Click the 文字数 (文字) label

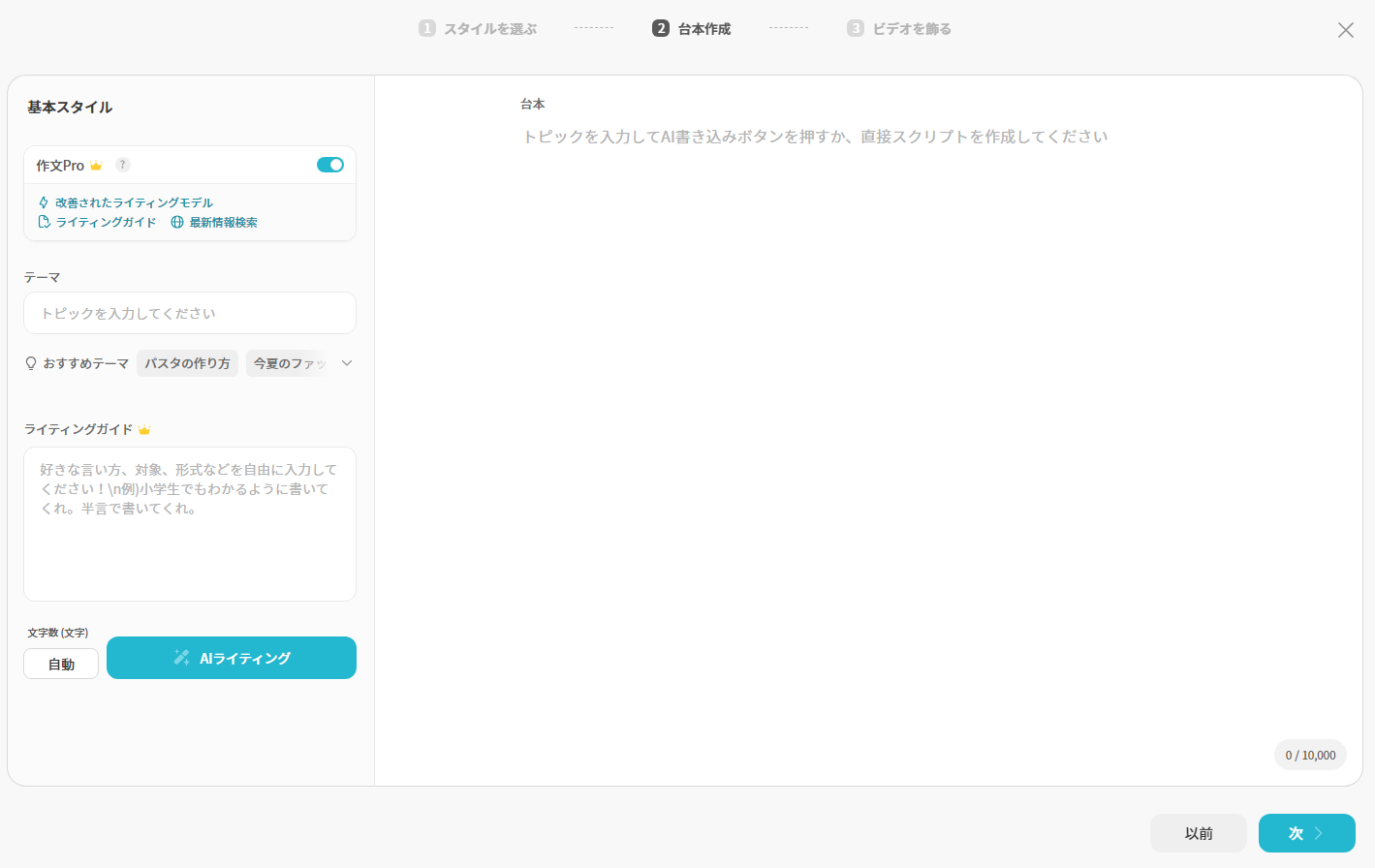pyautogui.click(x=58, y=633)
